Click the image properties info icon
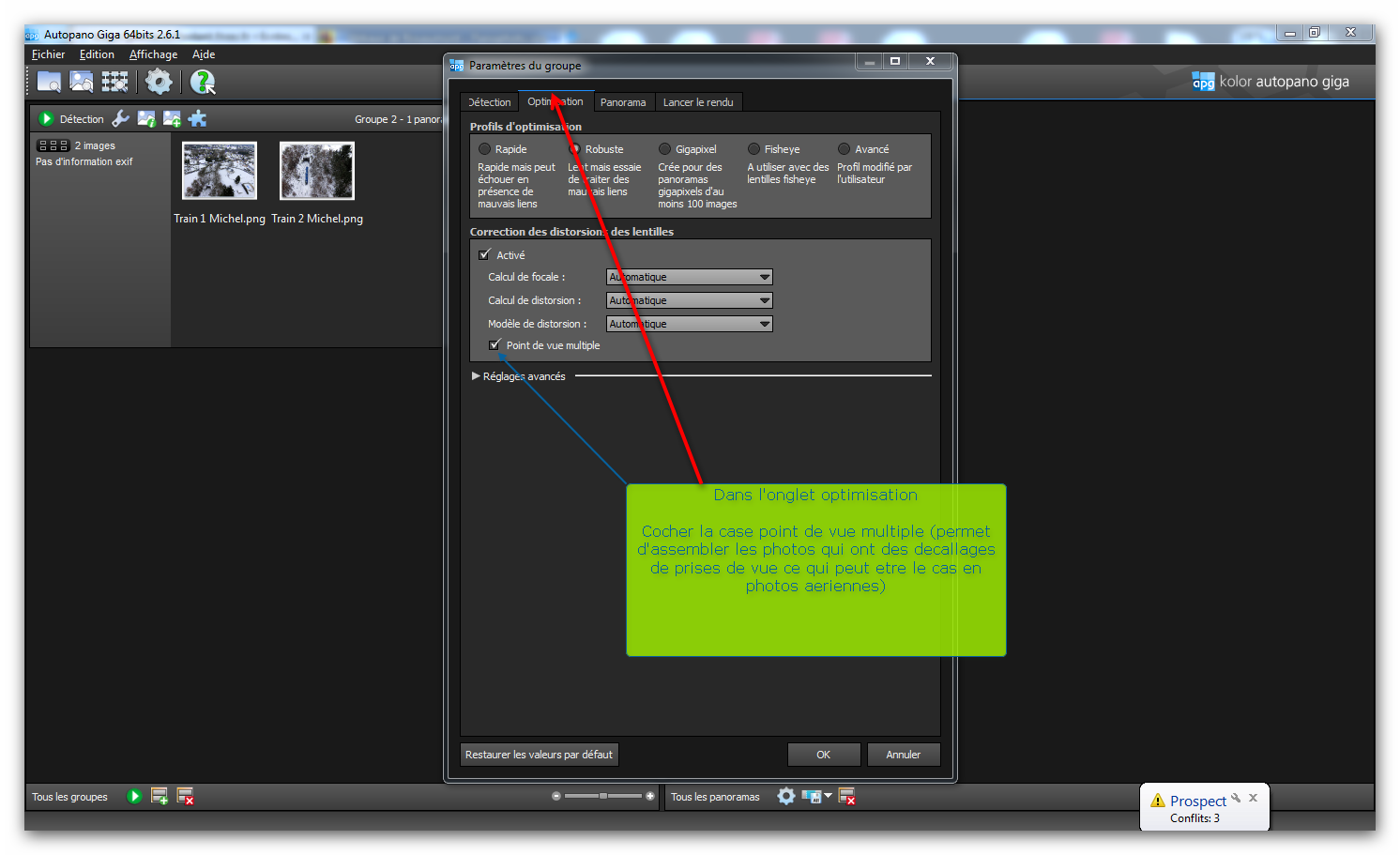The image size is (1400, 855). [x=146, y=118]
